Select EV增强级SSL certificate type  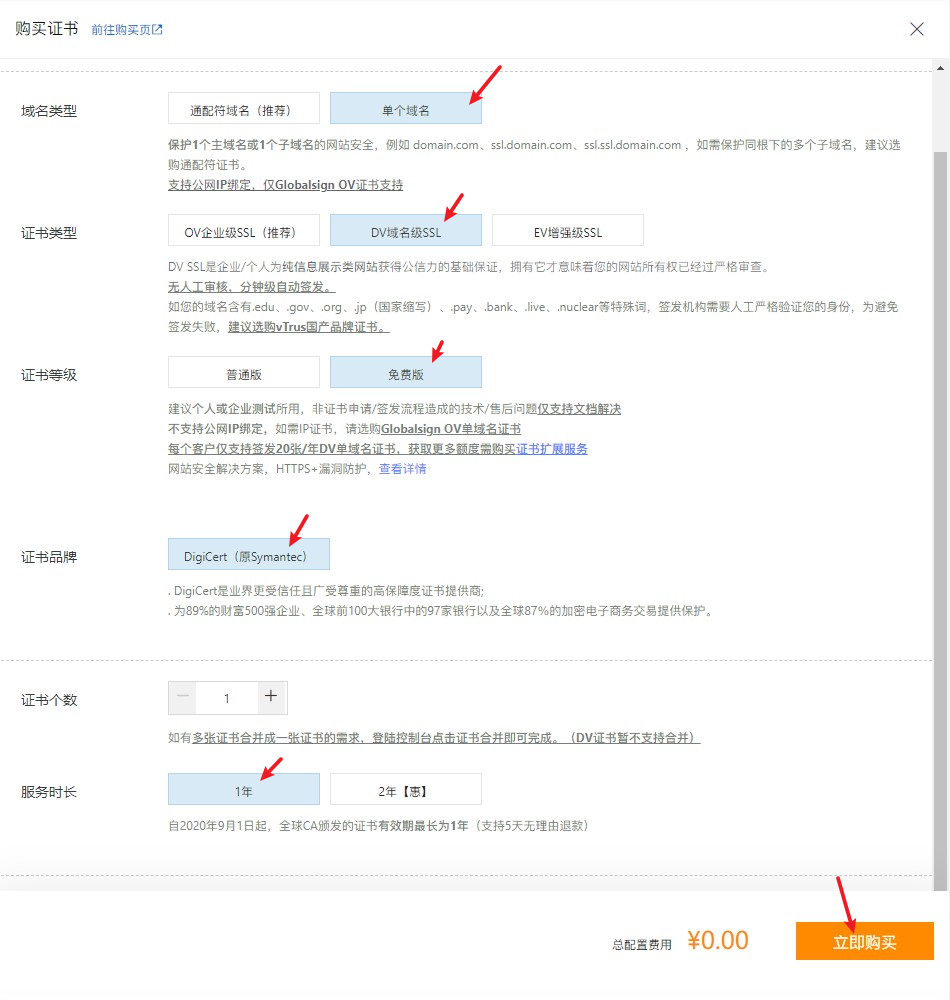(x=567, y=229)
